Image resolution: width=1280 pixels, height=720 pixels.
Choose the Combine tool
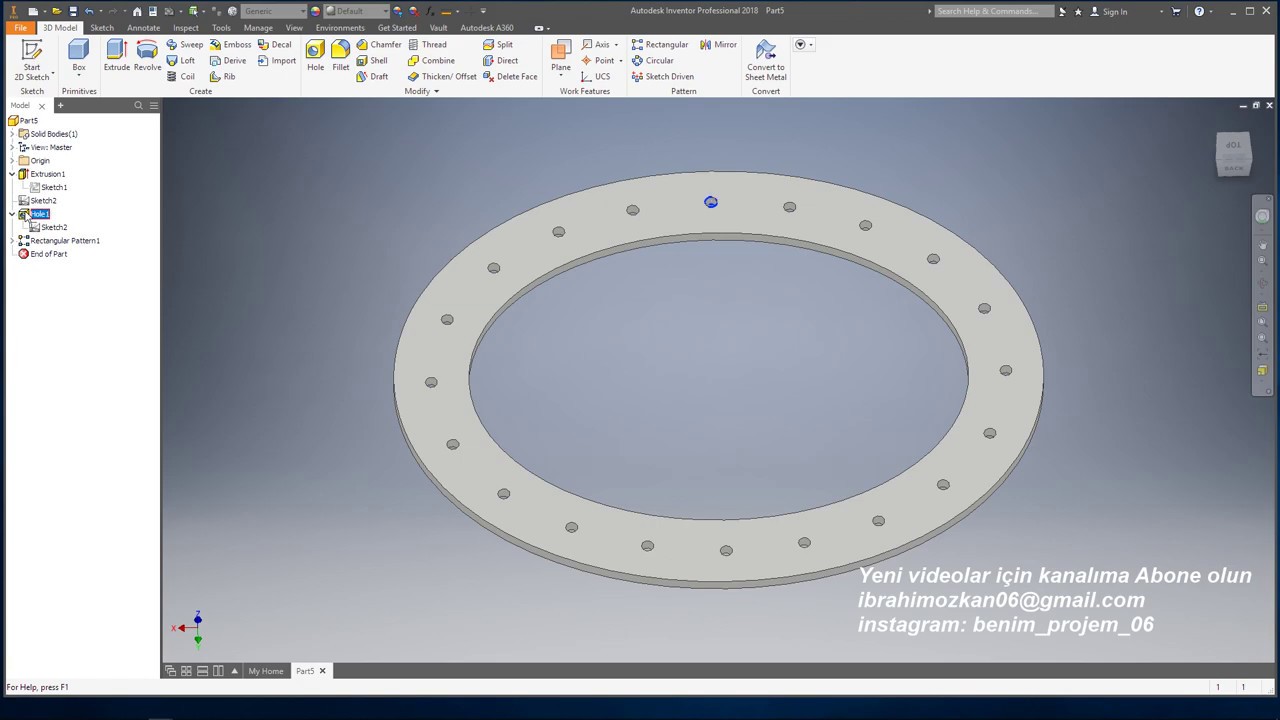coord(431,61)
